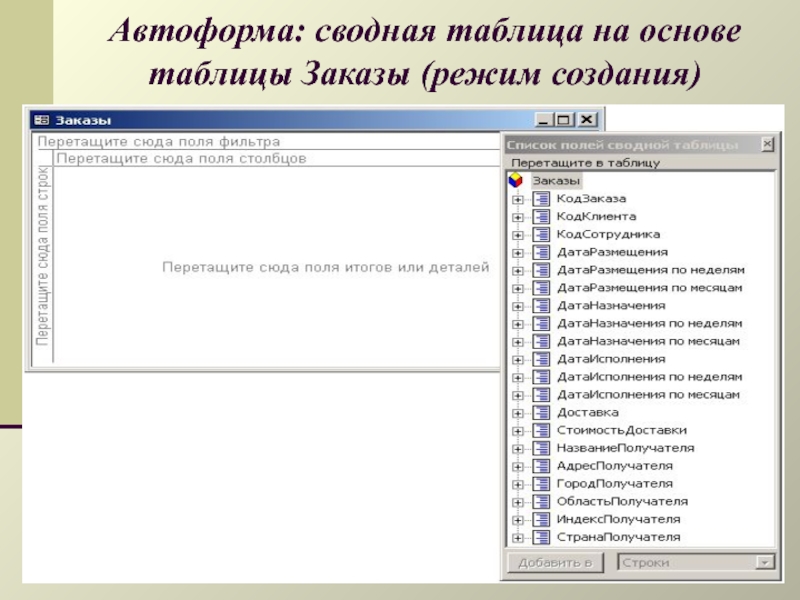Select the АдресПолучателя field
This screenshot has width=800, height=600.
[x=614, y=466]
